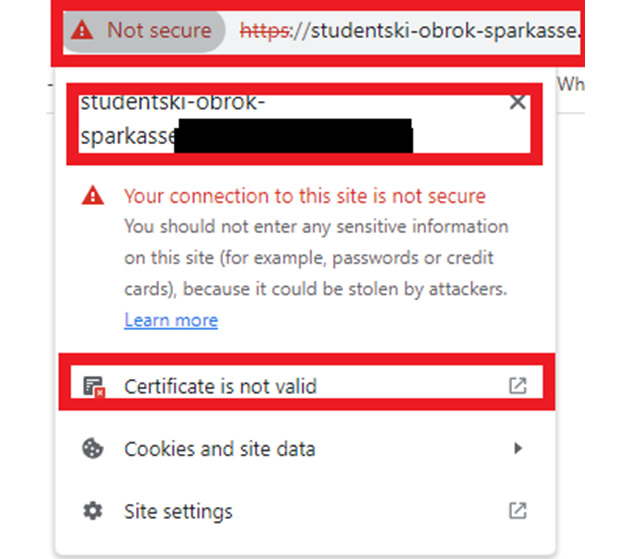This screenshot has height=559, width=630.
Task: Click the external link icon beside Site settings
Action: pyautogui.click(x=517, y=510)
